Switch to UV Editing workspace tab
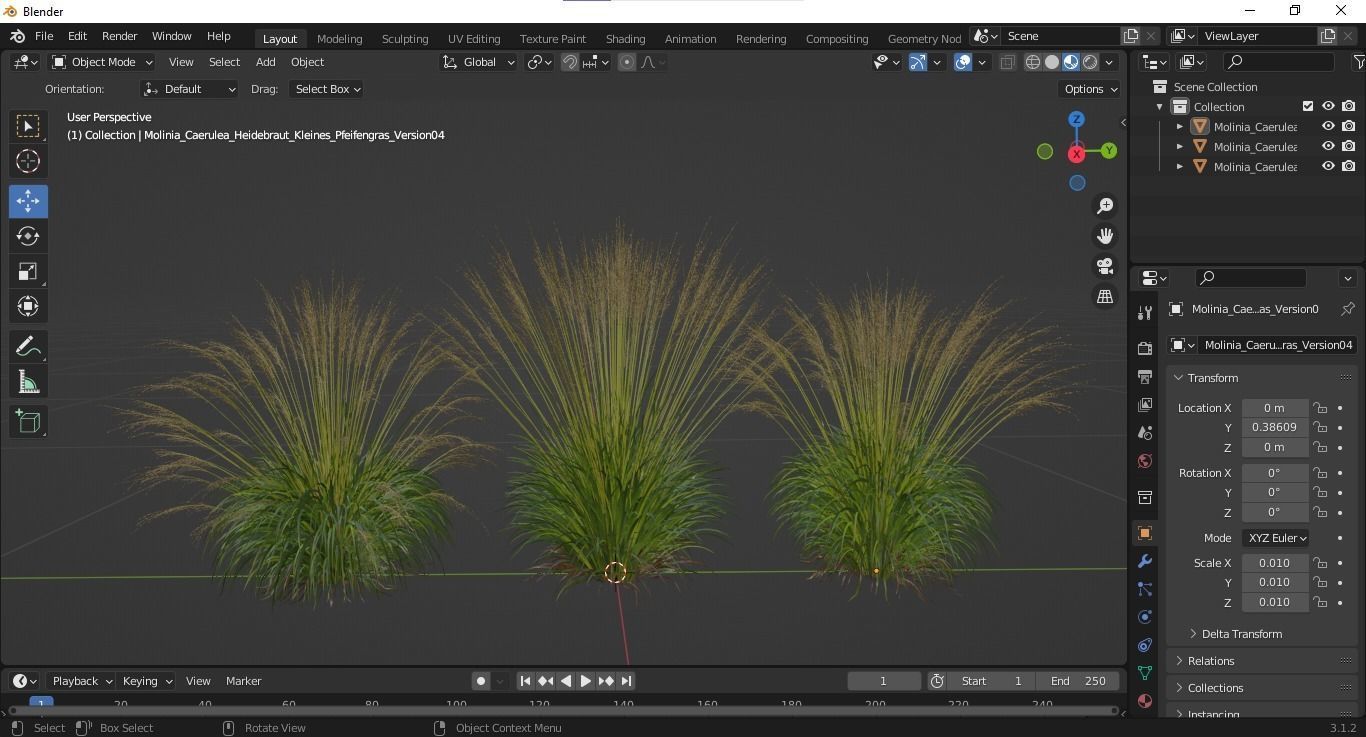The image size is (1366, 737). 474,39
